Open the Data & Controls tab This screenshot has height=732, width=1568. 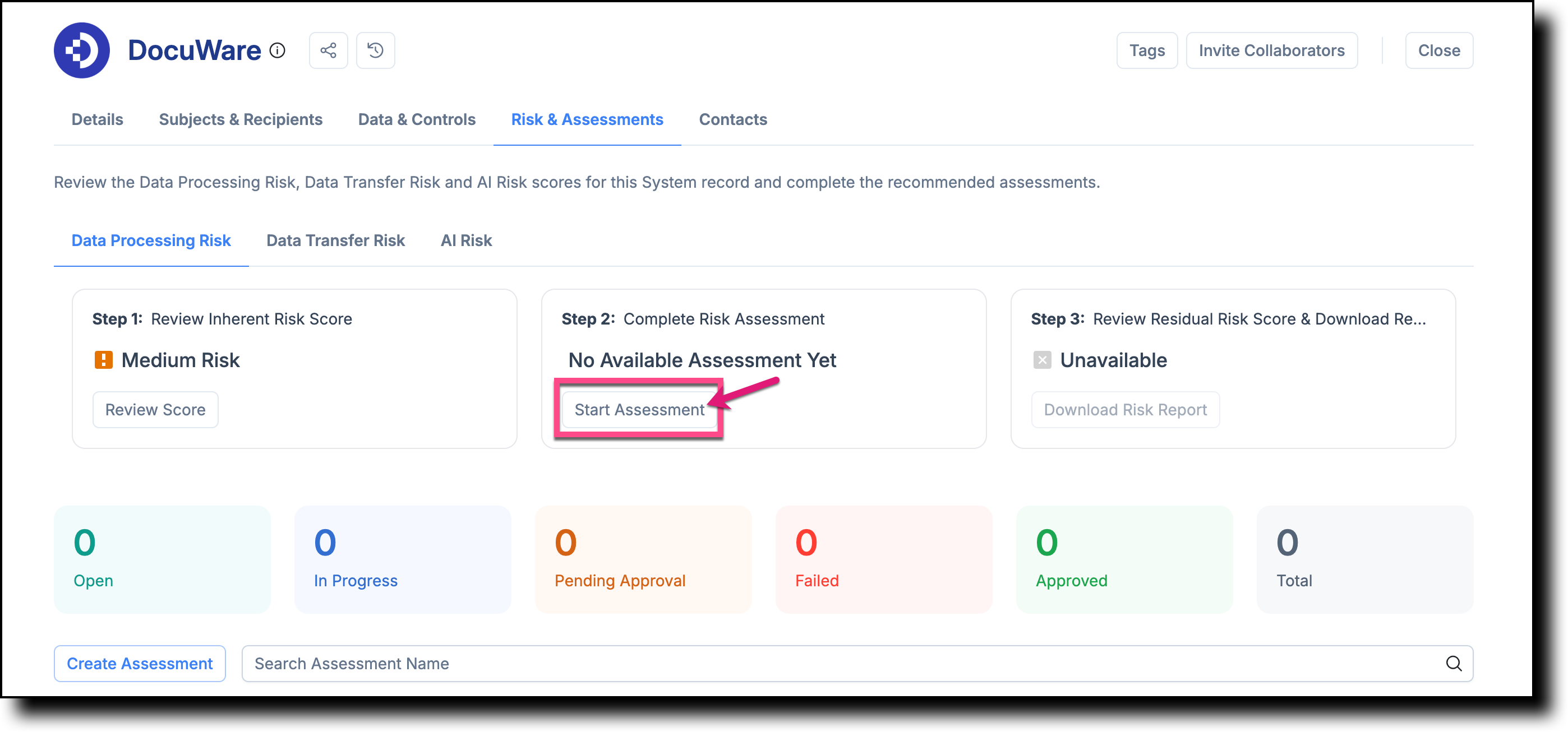click(417, 119)
